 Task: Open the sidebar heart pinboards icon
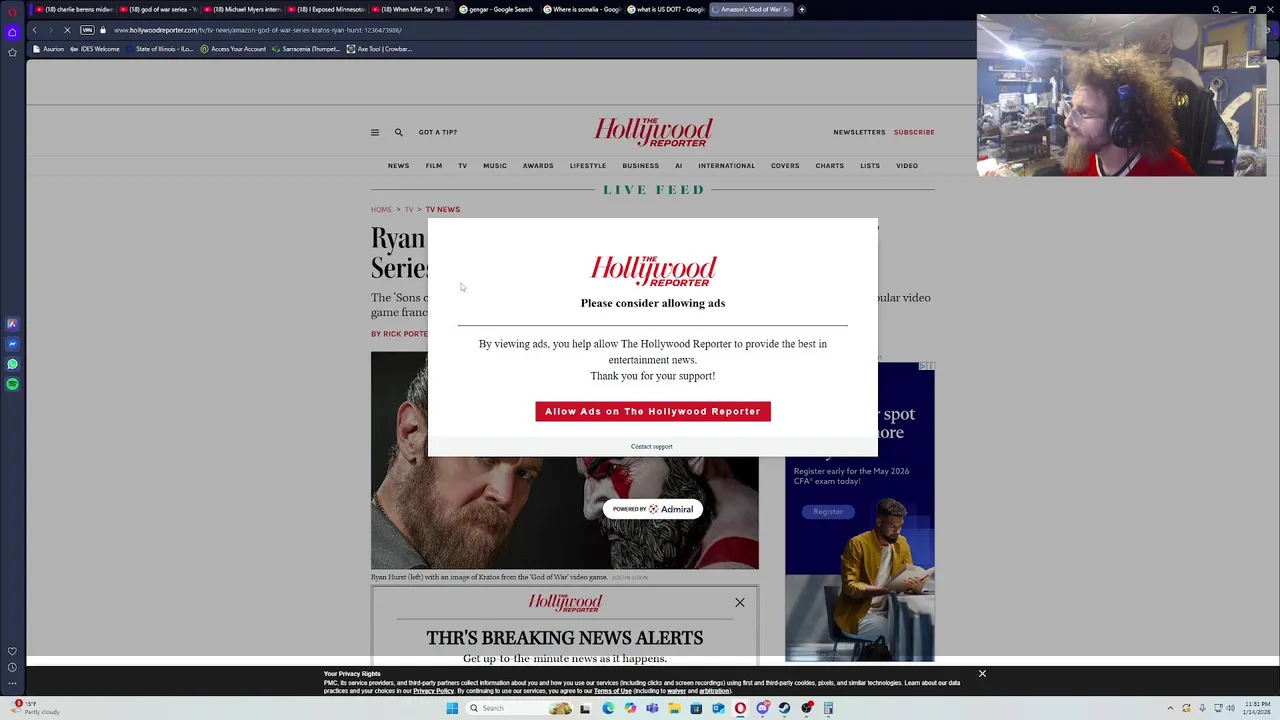coord(12,651)
